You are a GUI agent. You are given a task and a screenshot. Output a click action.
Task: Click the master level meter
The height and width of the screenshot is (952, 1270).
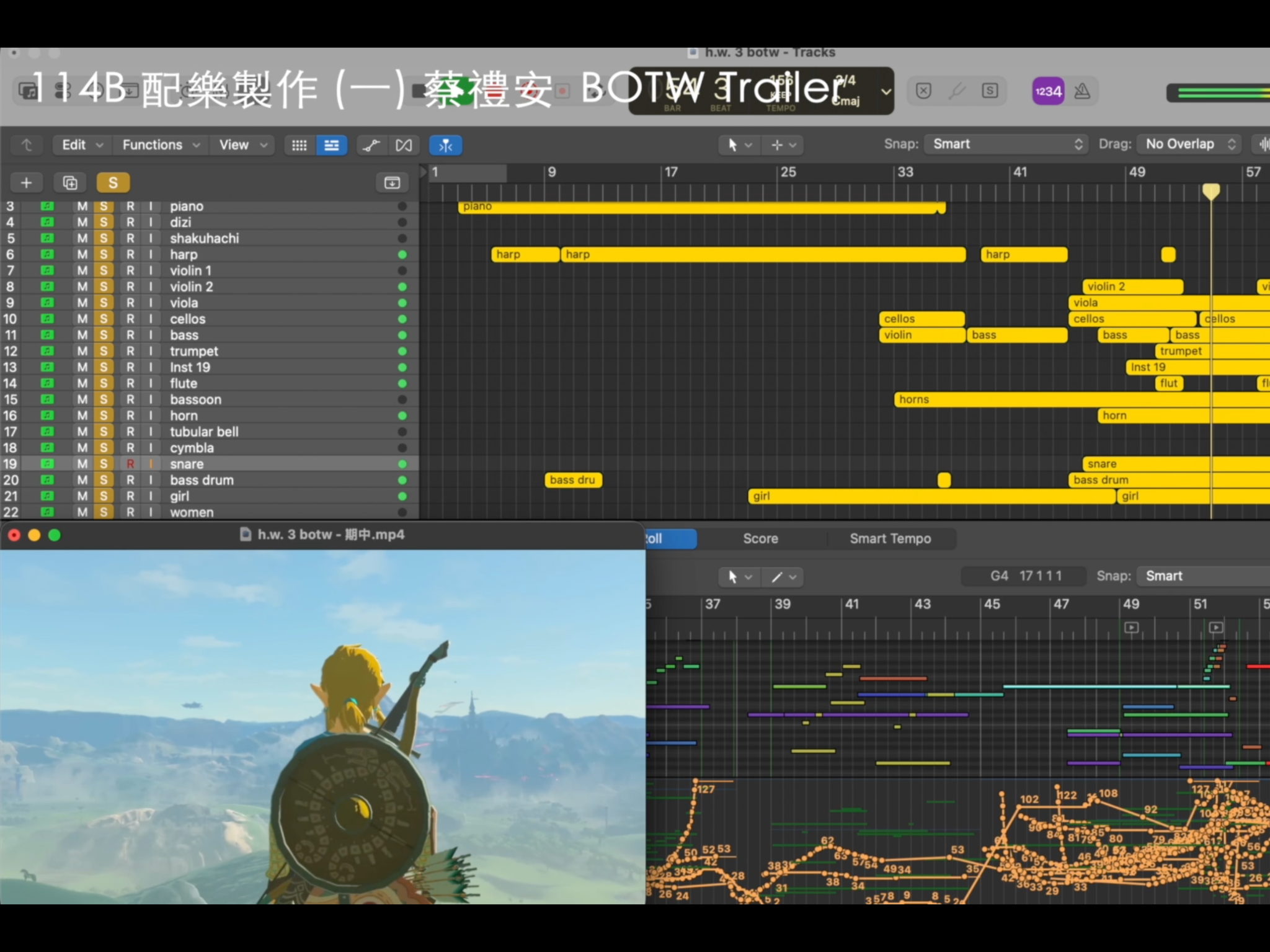1218,92
